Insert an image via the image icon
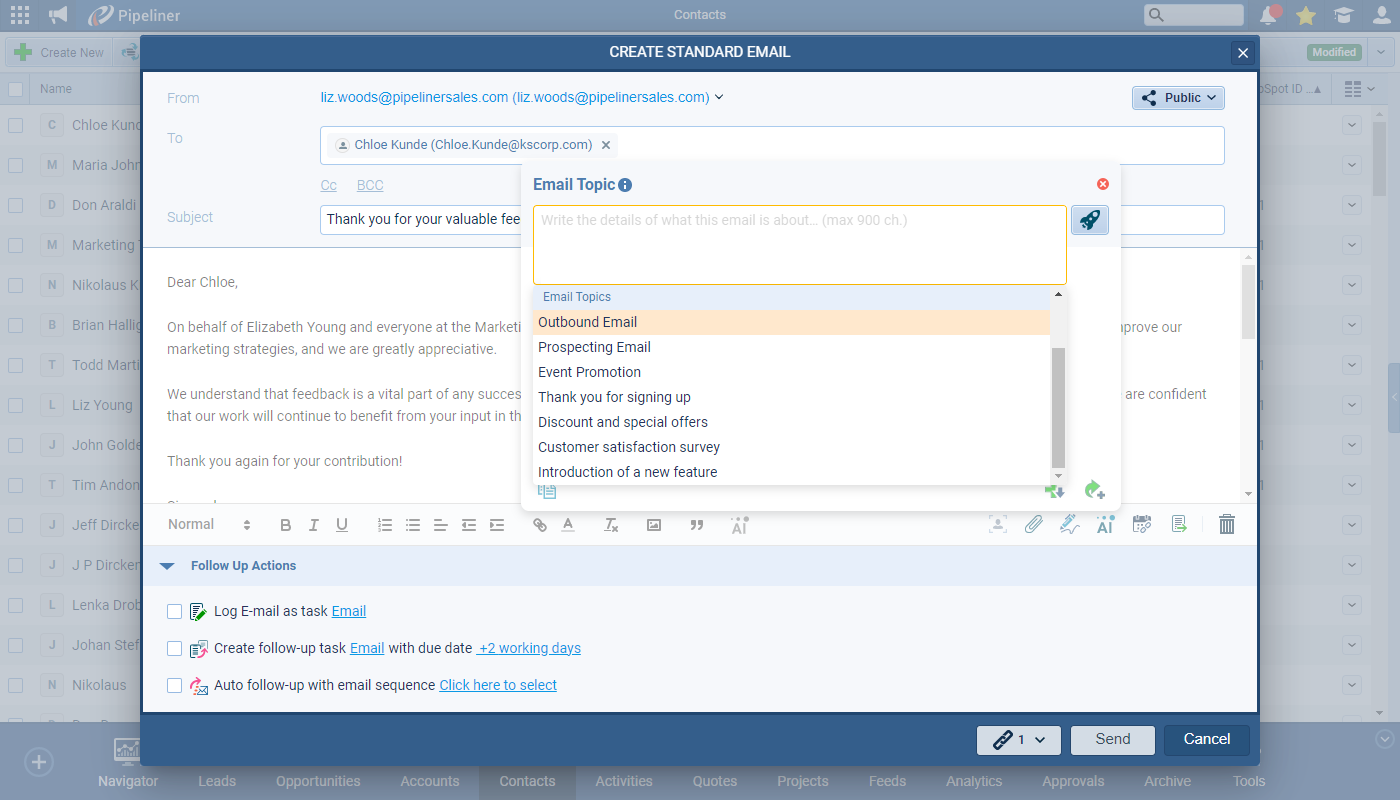This screenshot has width=1400, height=800. coord(654,525)
